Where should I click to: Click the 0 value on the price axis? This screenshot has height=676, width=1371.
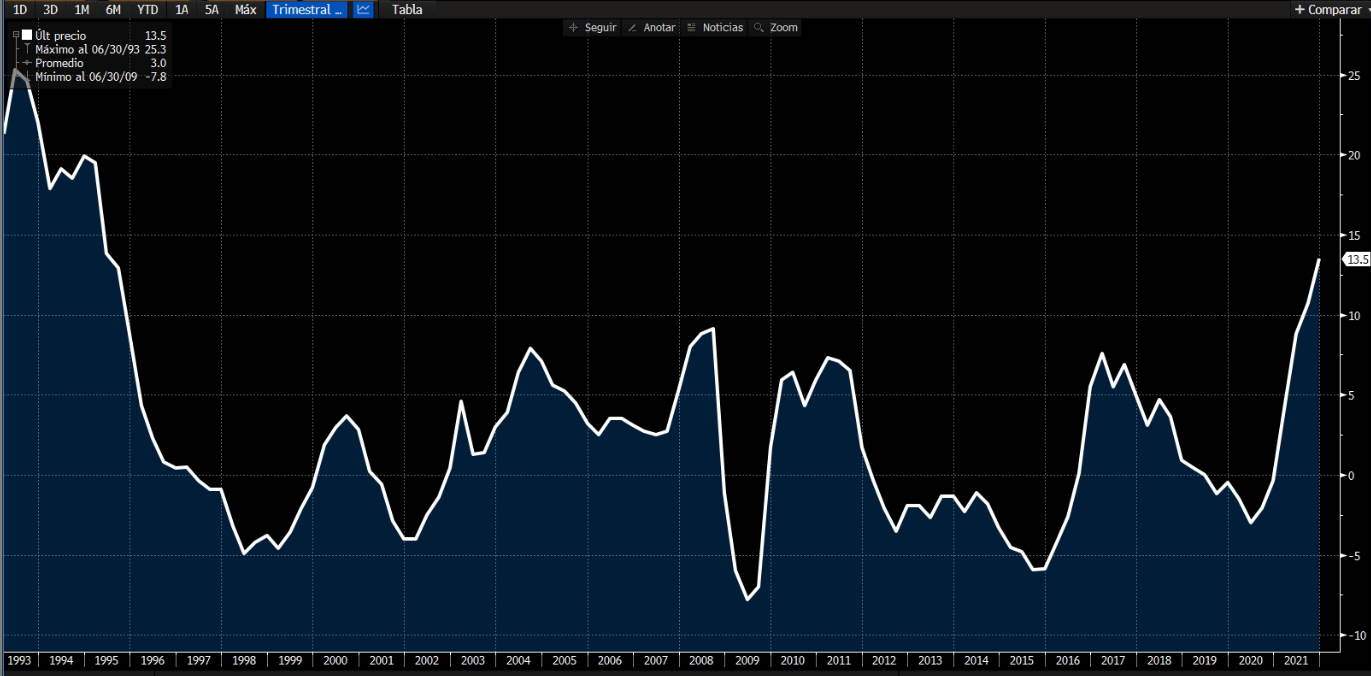[x=1350, y=476]
